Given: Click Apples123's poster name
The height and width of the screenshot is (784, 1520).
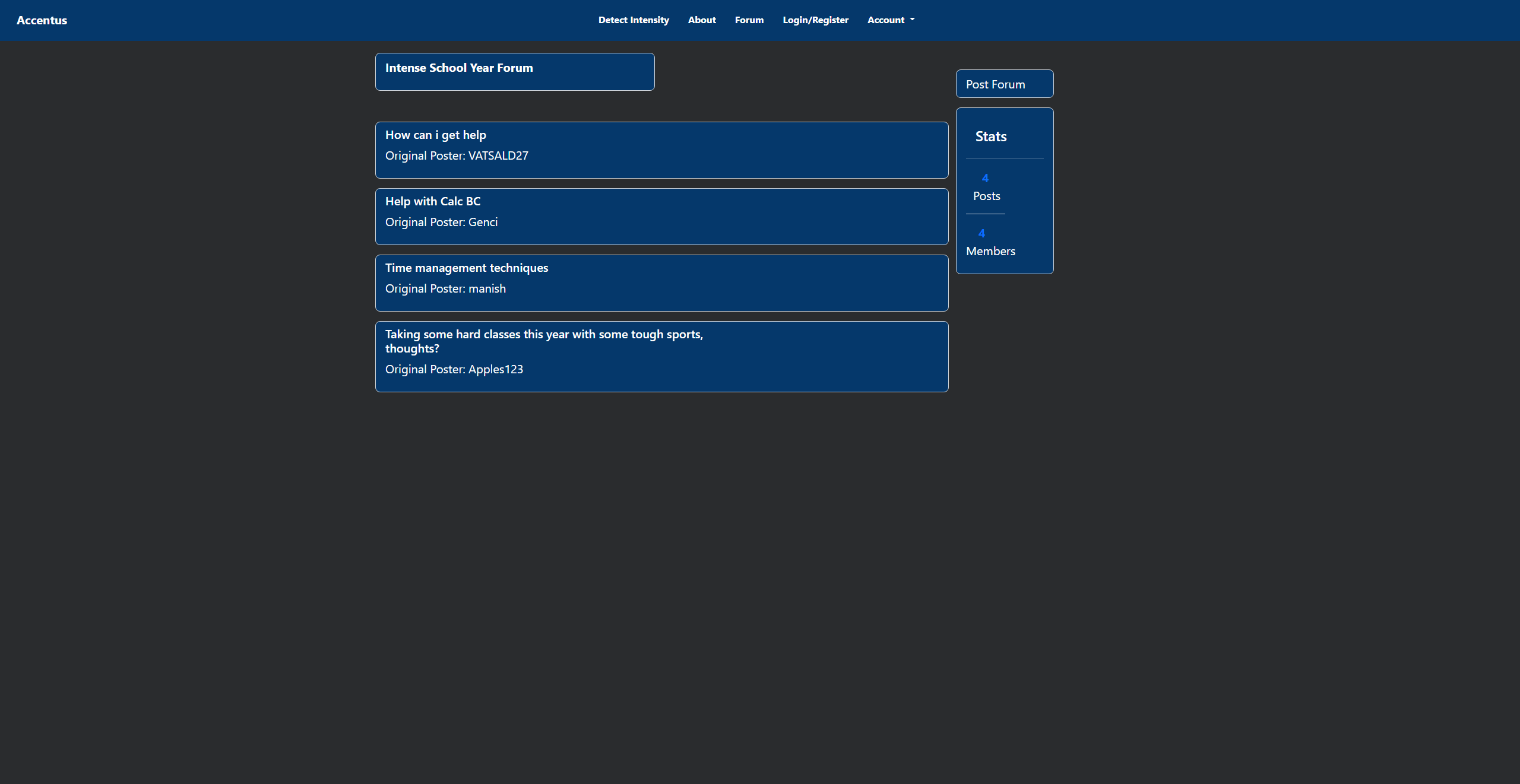Looking at the screenshot, I should [x=495, y=369].
